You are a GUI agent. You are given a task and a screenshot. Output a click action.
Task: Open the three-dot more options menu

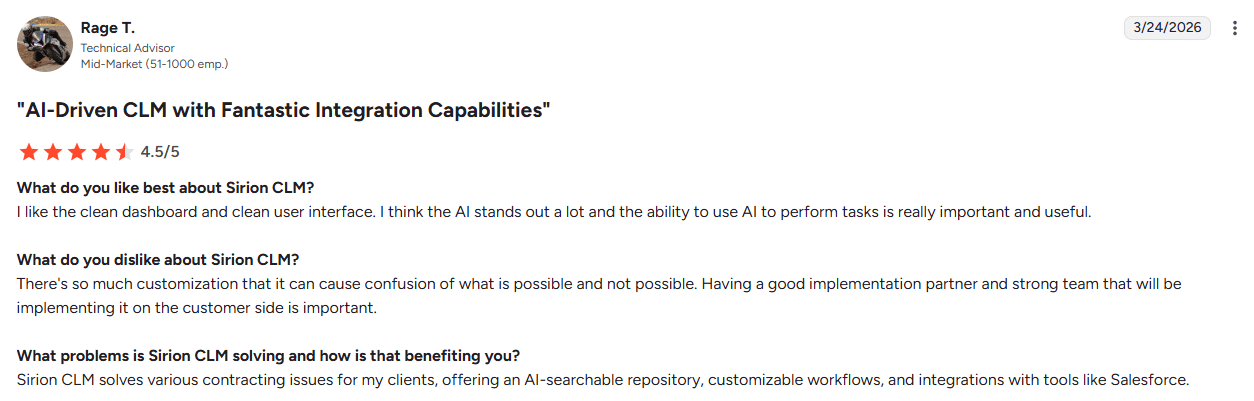point(1234,28)
